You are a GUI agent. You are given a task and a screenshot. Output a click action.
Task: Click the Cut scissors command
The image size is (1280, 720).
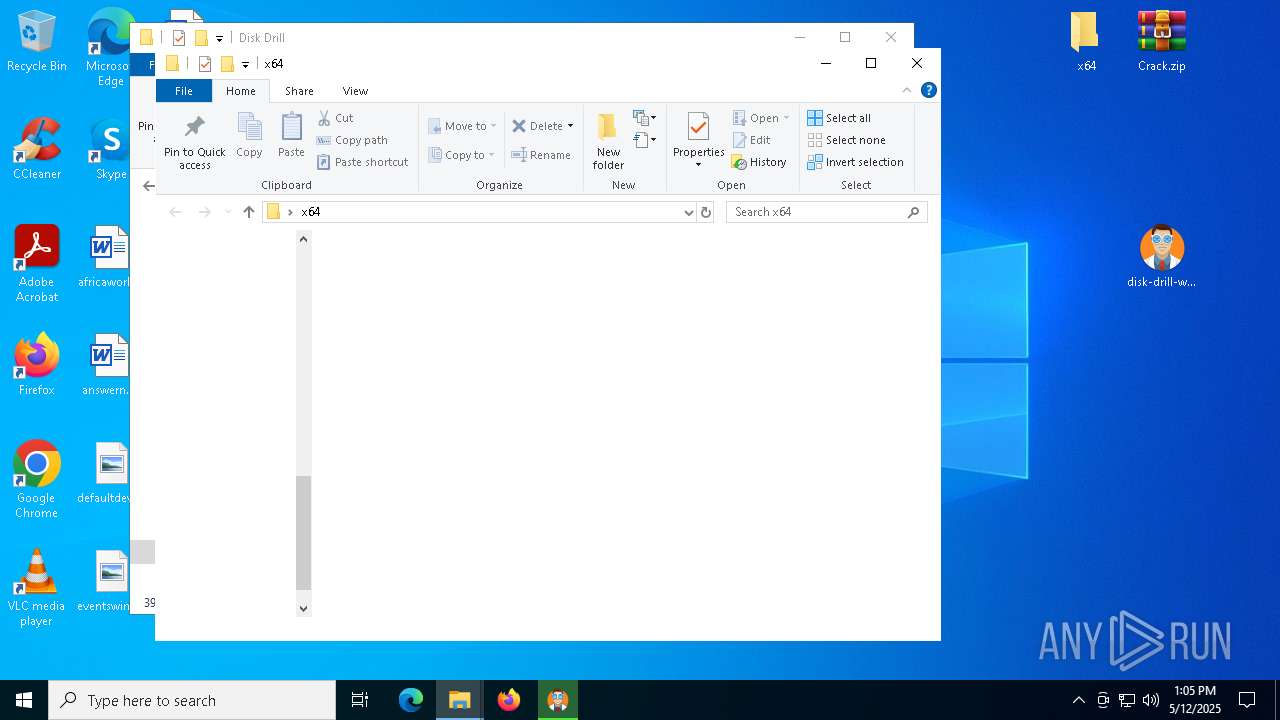pyautogui.click(x=335, y=118)
